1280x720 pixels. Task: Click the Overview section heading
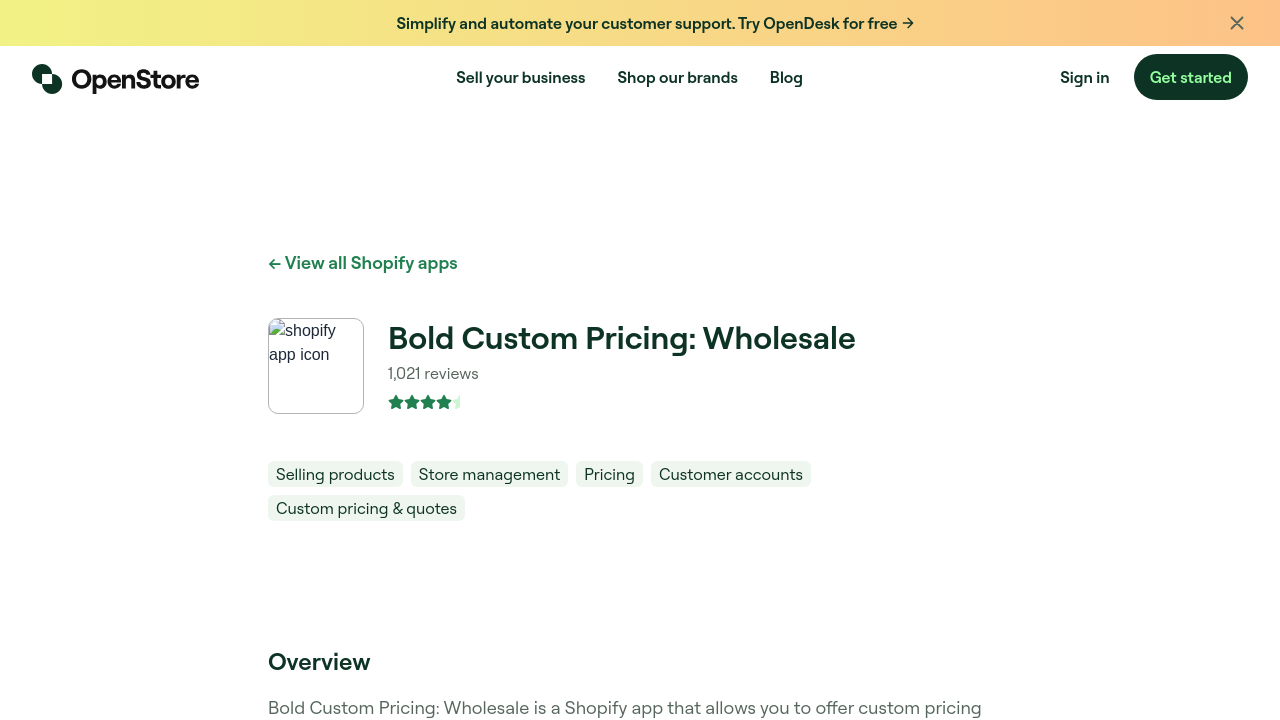(x=319, y=662)
